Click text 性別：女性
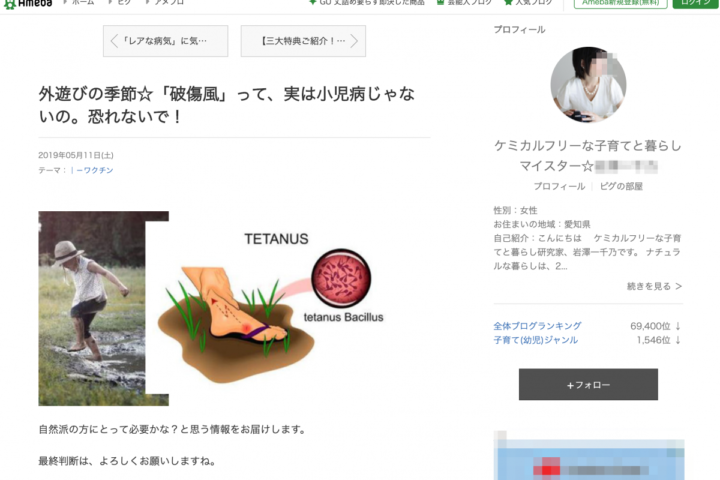This screenshot has height=480, width=720. [x=515, y=210]
